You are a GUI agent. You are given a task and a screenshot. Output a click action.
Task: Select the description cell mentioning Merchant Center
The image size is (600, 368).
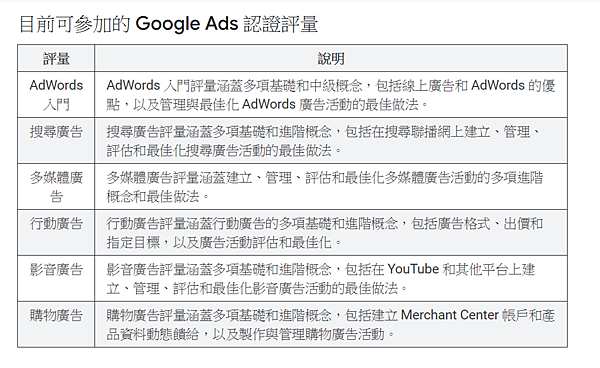[331, 324]
